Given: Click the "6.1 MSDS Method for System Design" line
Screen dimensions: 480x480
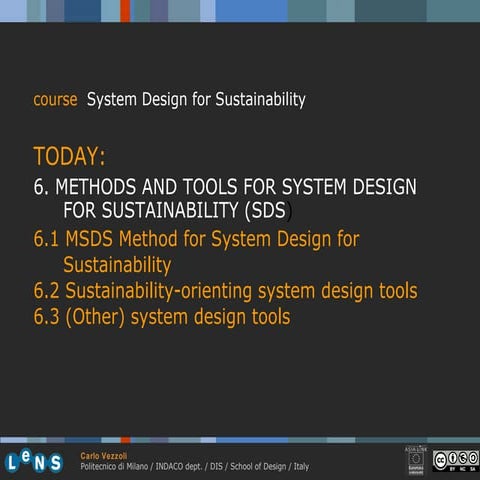Looking at the screenshot, I should click(196, 239).
